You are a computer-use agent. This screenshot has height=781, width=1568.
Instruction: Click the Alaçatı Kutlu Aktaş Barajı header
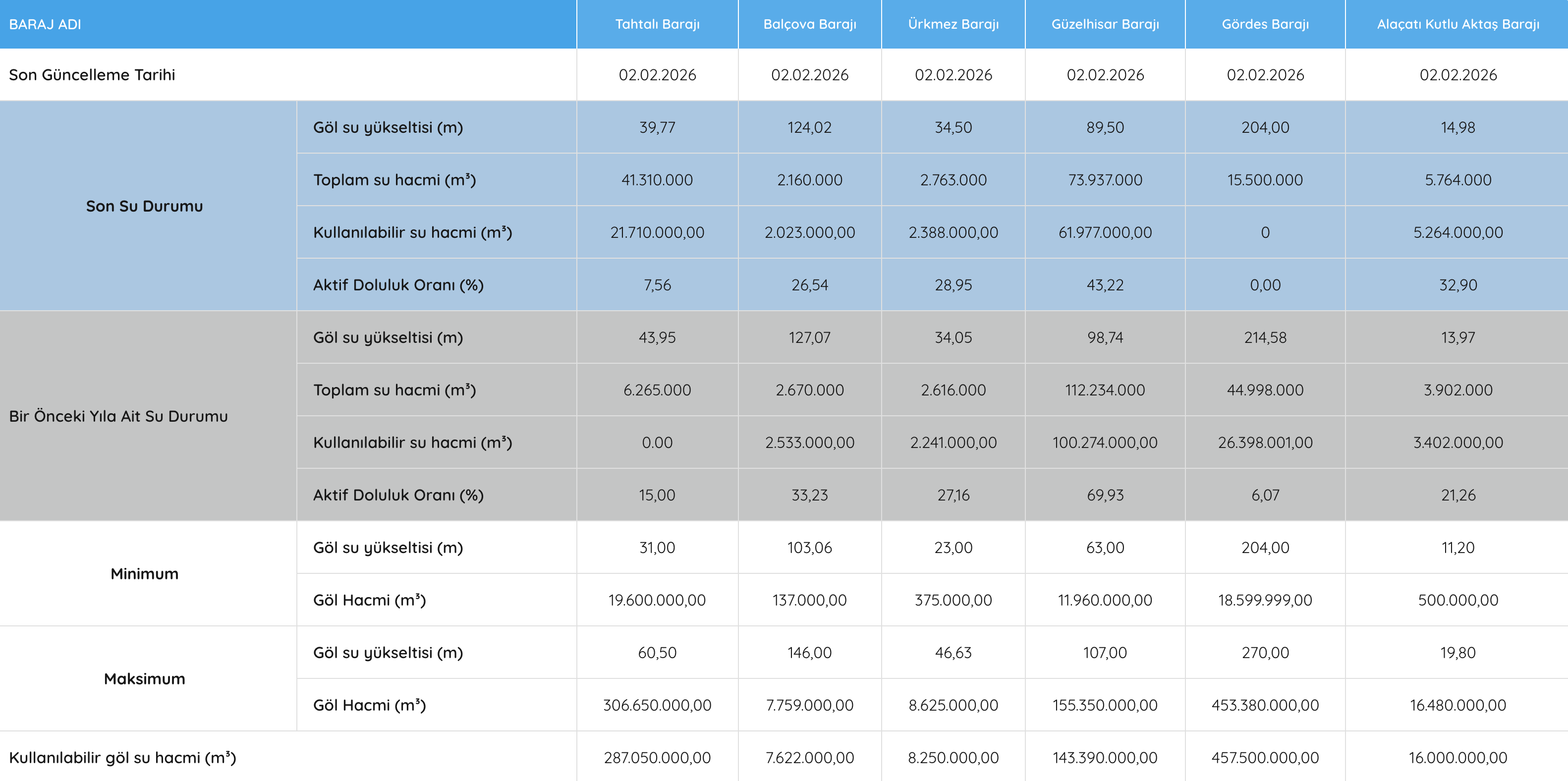click(x=1457, y=24)
